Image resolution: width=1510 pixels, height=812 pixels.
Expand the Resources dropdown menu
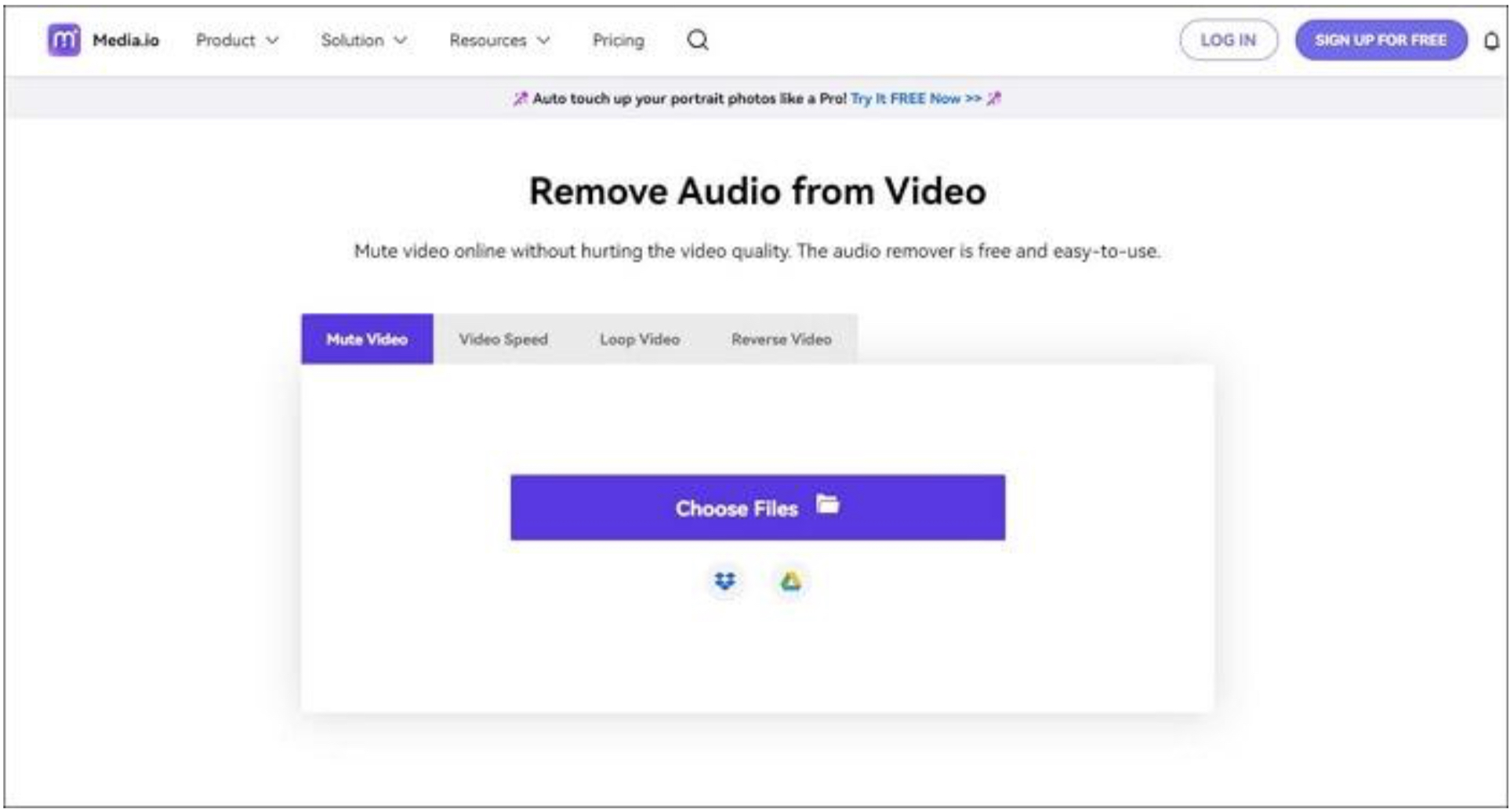[499, 40]
